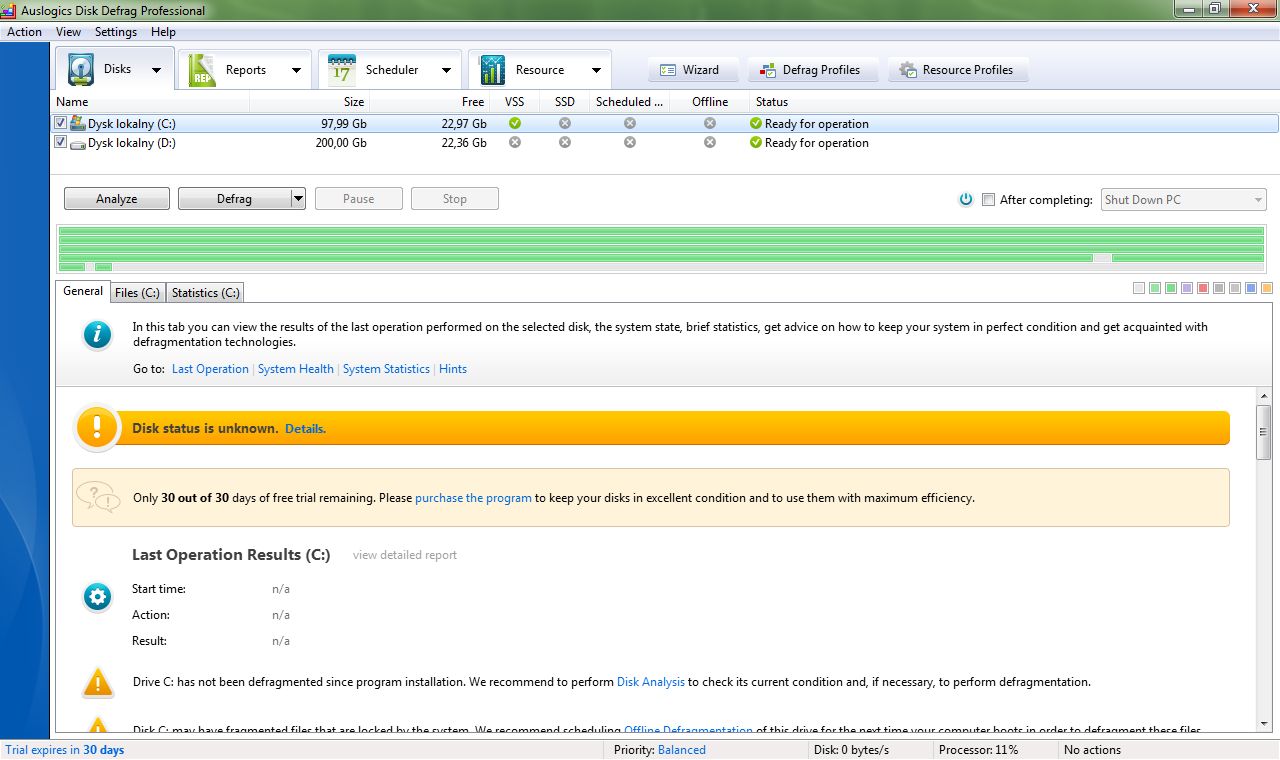Open the Disk Analysis link

coord(651,682)
